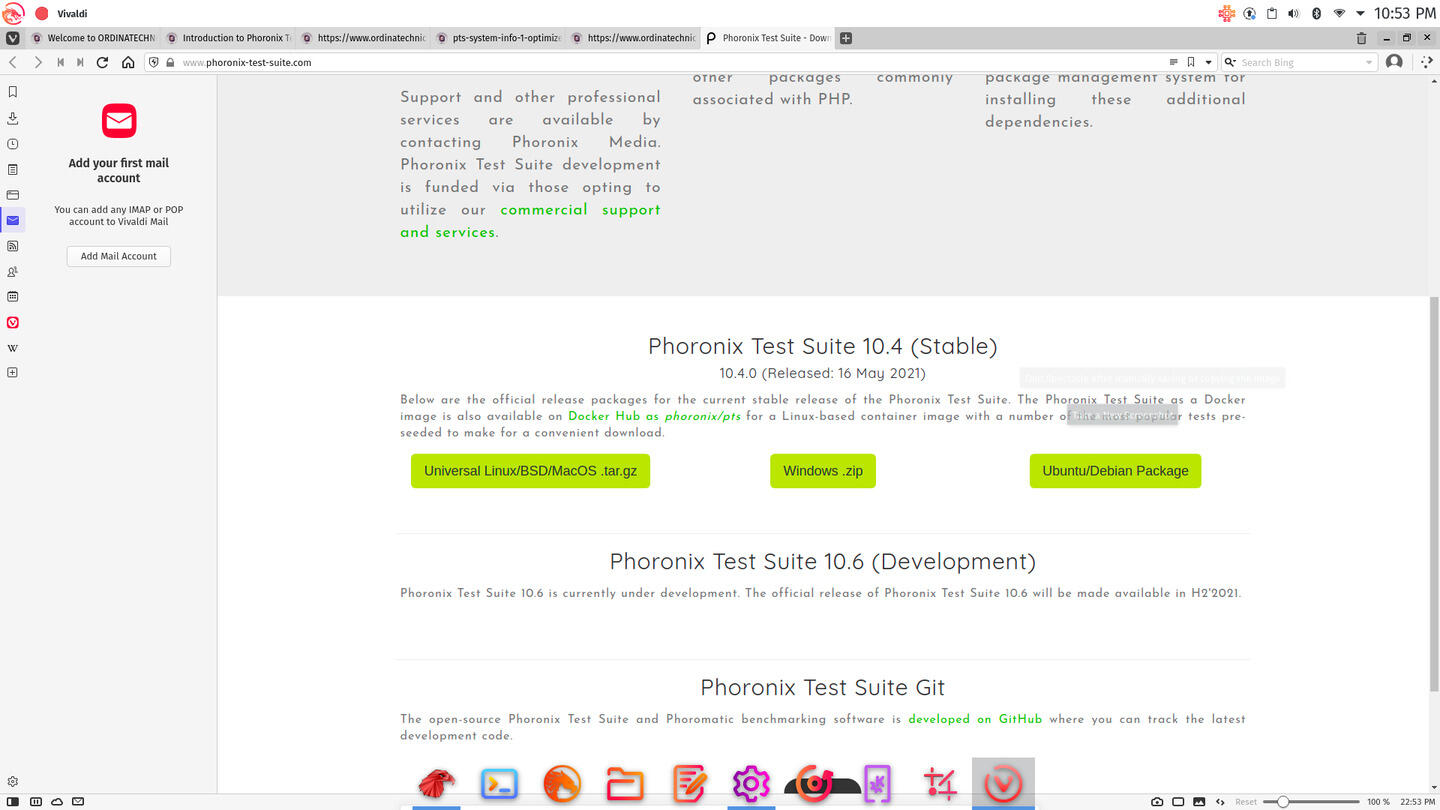Go to the home page
The image size is (1440, 810).
click(x=128, y=62)
